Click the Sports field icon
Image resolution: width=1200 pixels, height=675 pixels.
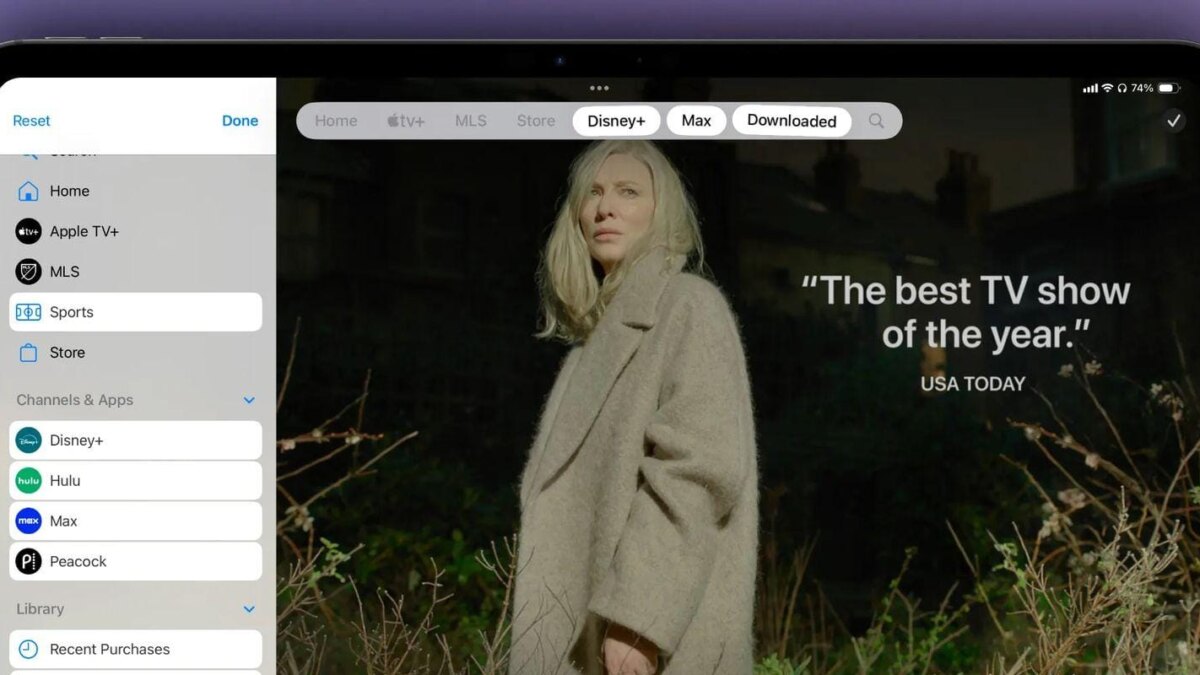coord(28,312)
